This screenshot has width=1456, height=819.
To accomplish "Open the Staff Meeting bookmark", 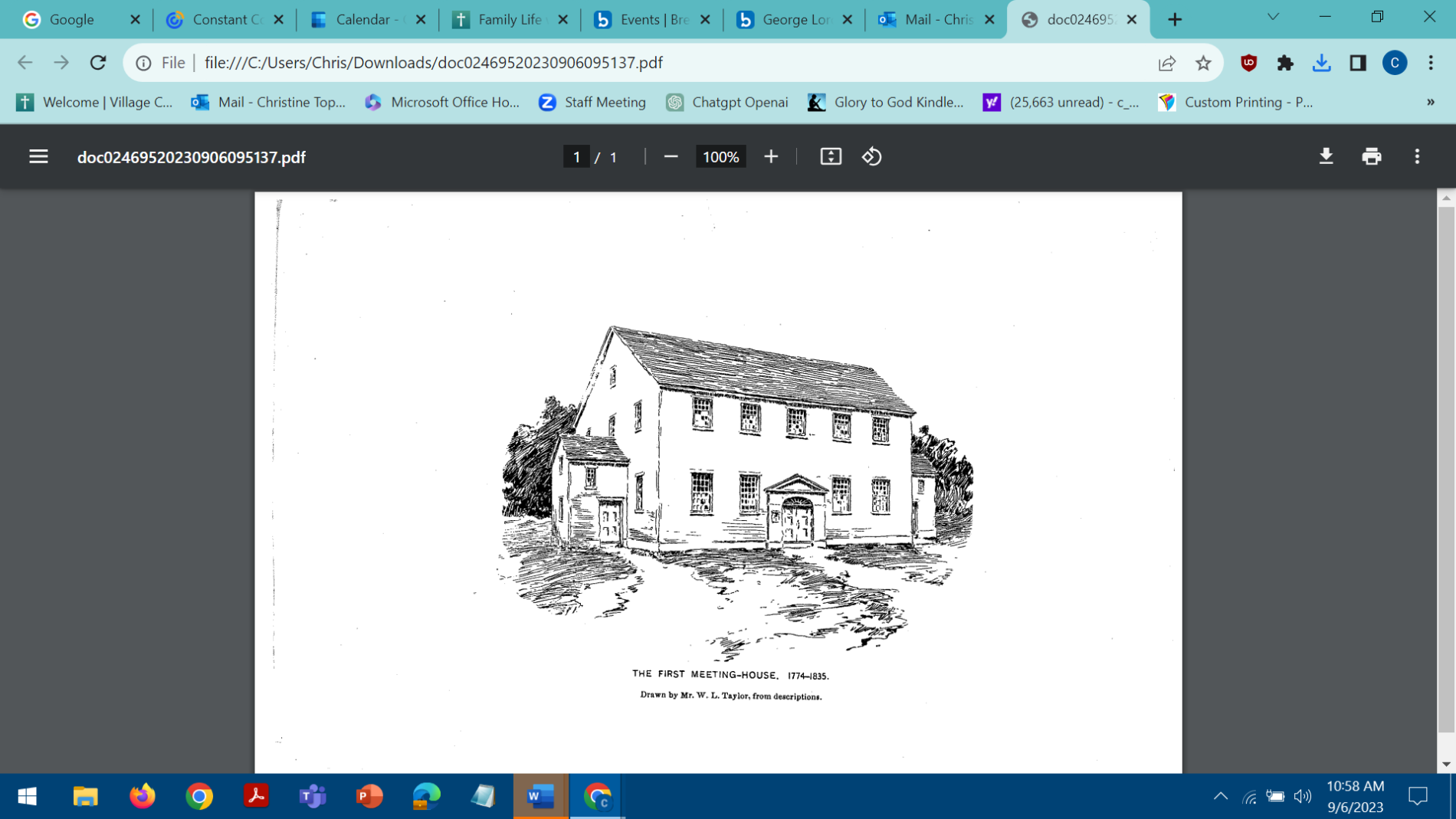I will tap(592, 102).
